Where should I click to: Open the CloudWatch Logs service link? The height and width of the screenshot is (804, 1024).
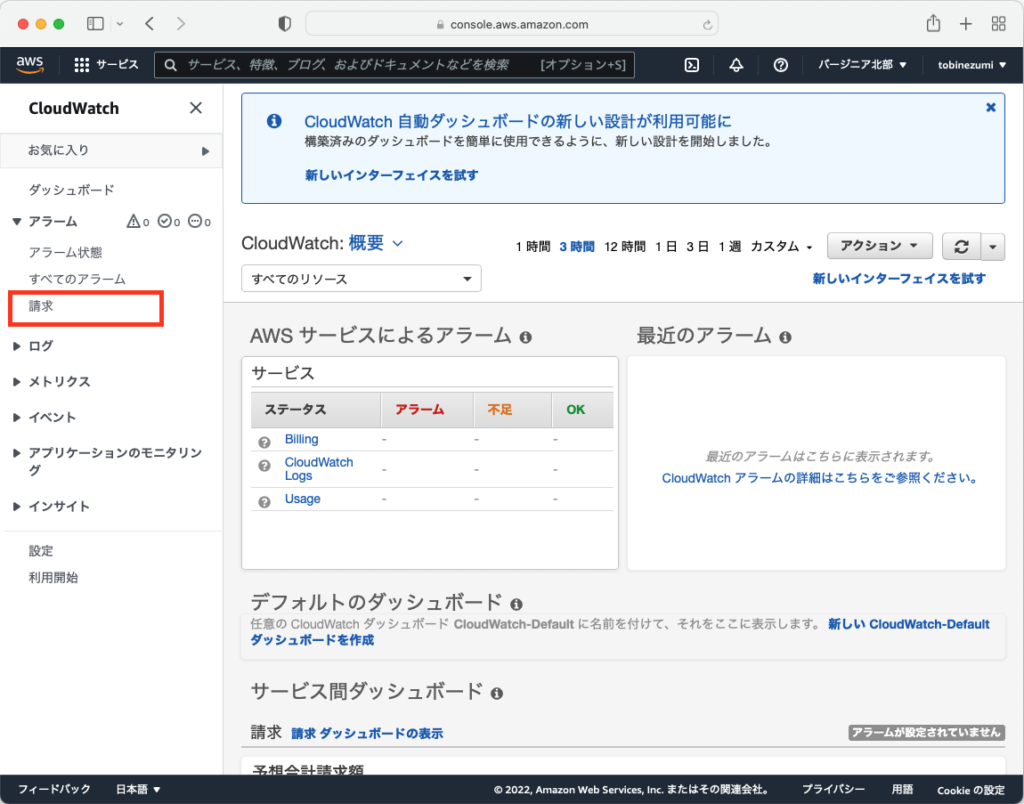coord(319,469)
